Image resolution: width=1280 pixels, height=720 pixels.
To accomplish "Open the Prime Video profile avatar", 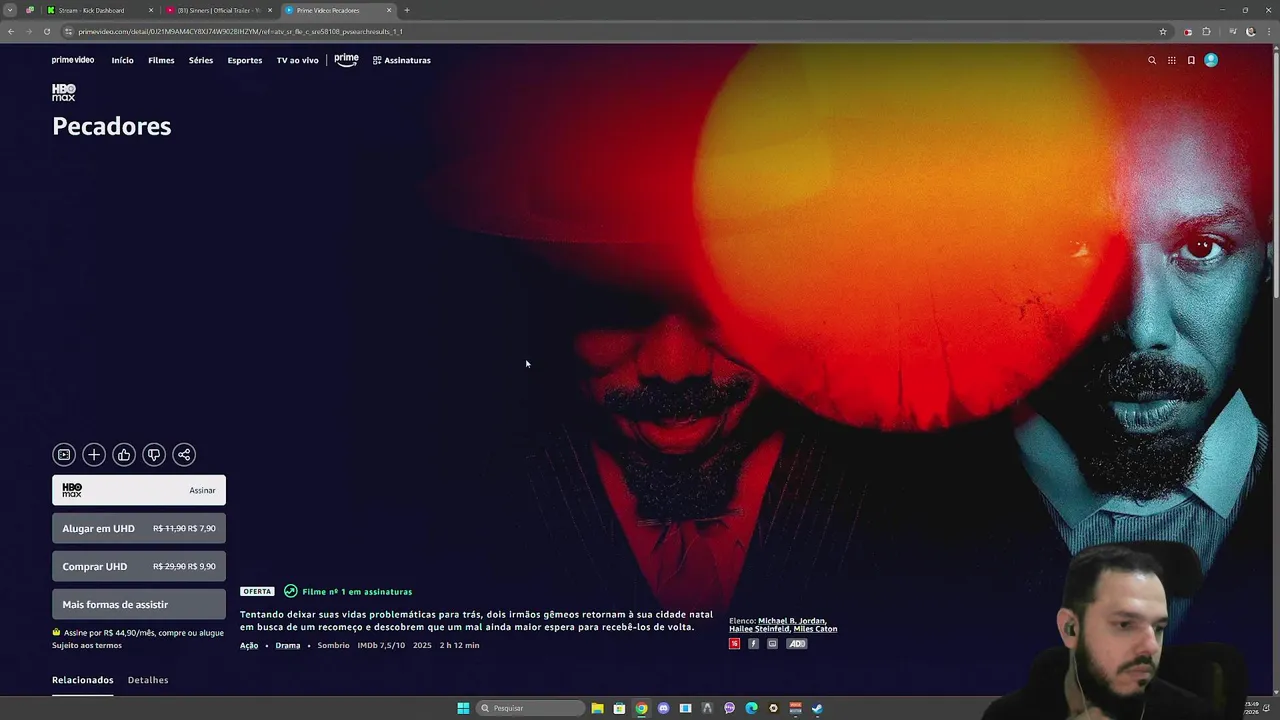I will (x=1211, y=60).
